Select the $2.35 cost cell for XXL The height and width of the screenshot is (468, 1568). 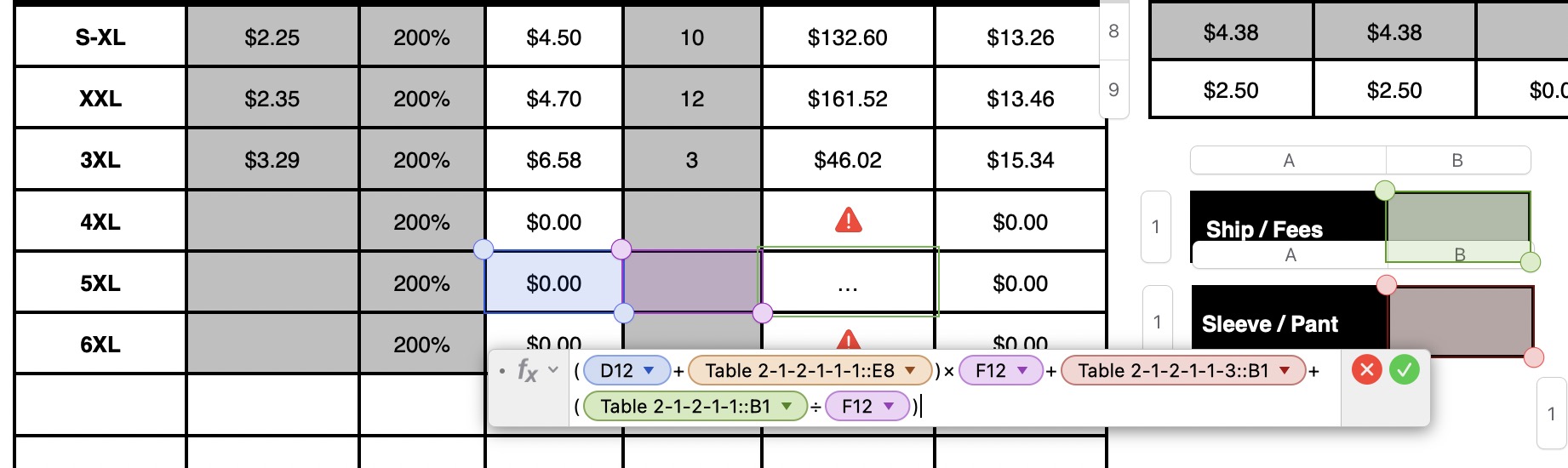point(272,99)
